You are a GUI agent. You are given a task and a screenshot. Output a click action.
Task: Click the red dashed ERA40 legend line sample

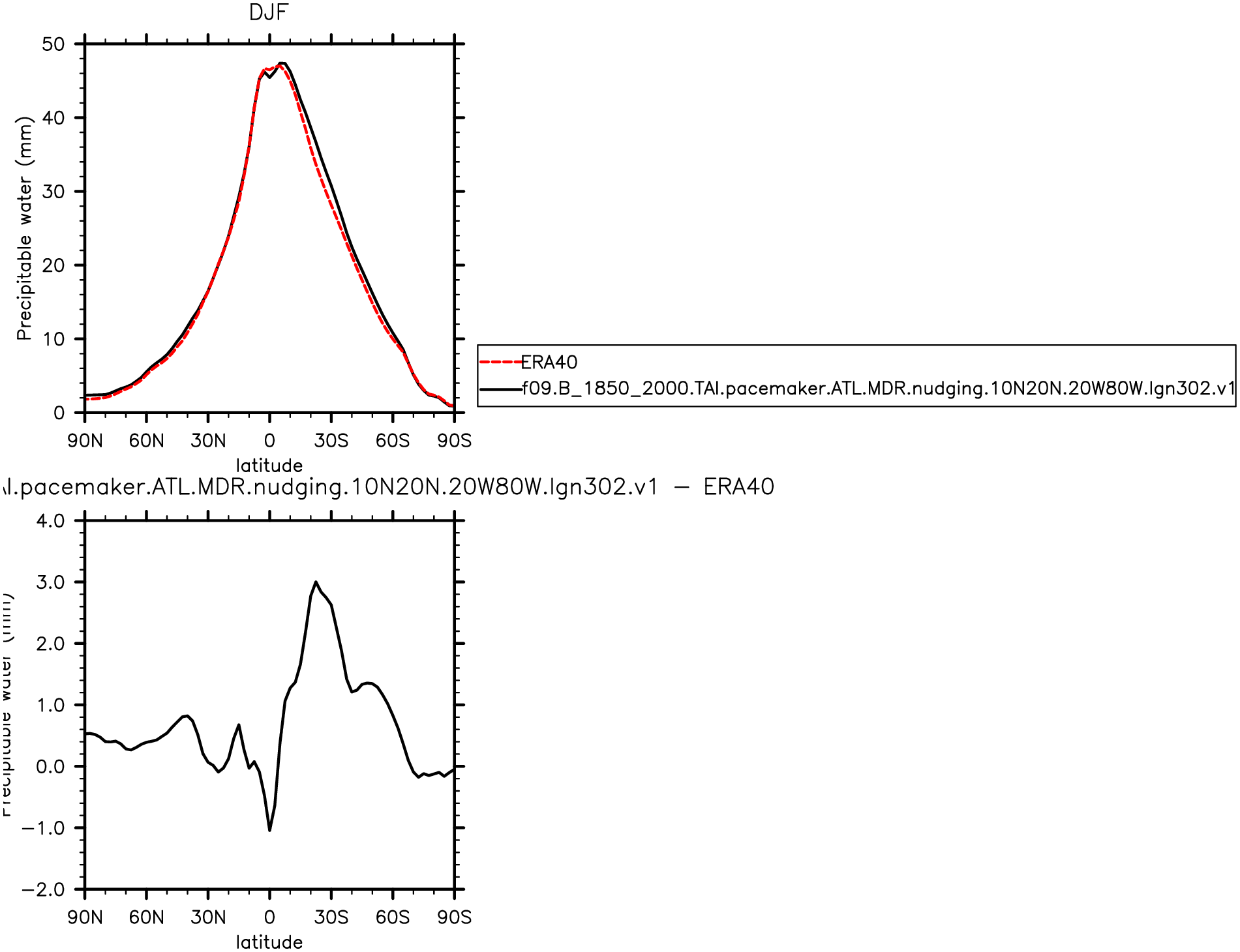(x=500, y=362)
